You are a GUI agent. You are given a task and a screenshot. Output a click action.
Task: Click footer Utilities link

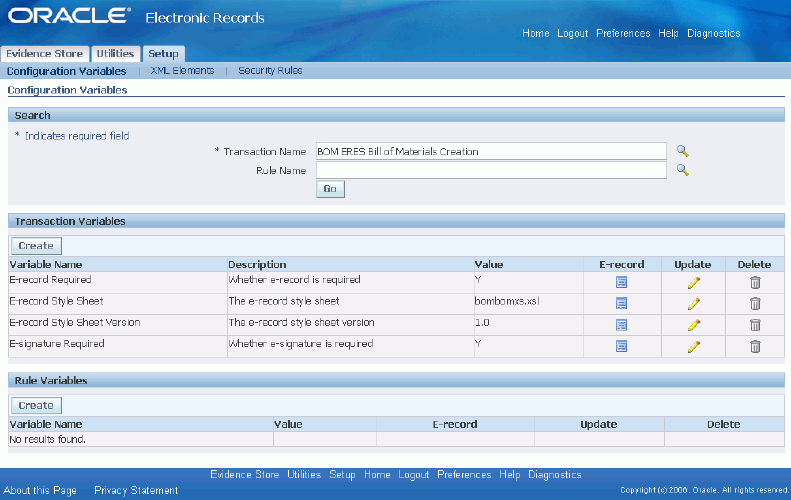304,474
